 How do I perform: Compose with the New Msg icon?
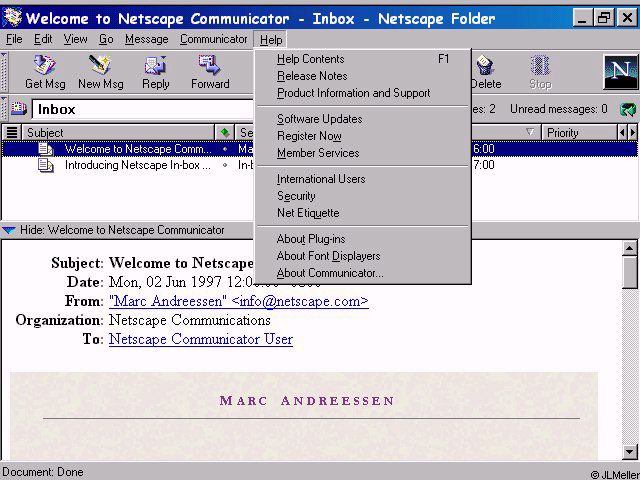(x=100, y=65)
